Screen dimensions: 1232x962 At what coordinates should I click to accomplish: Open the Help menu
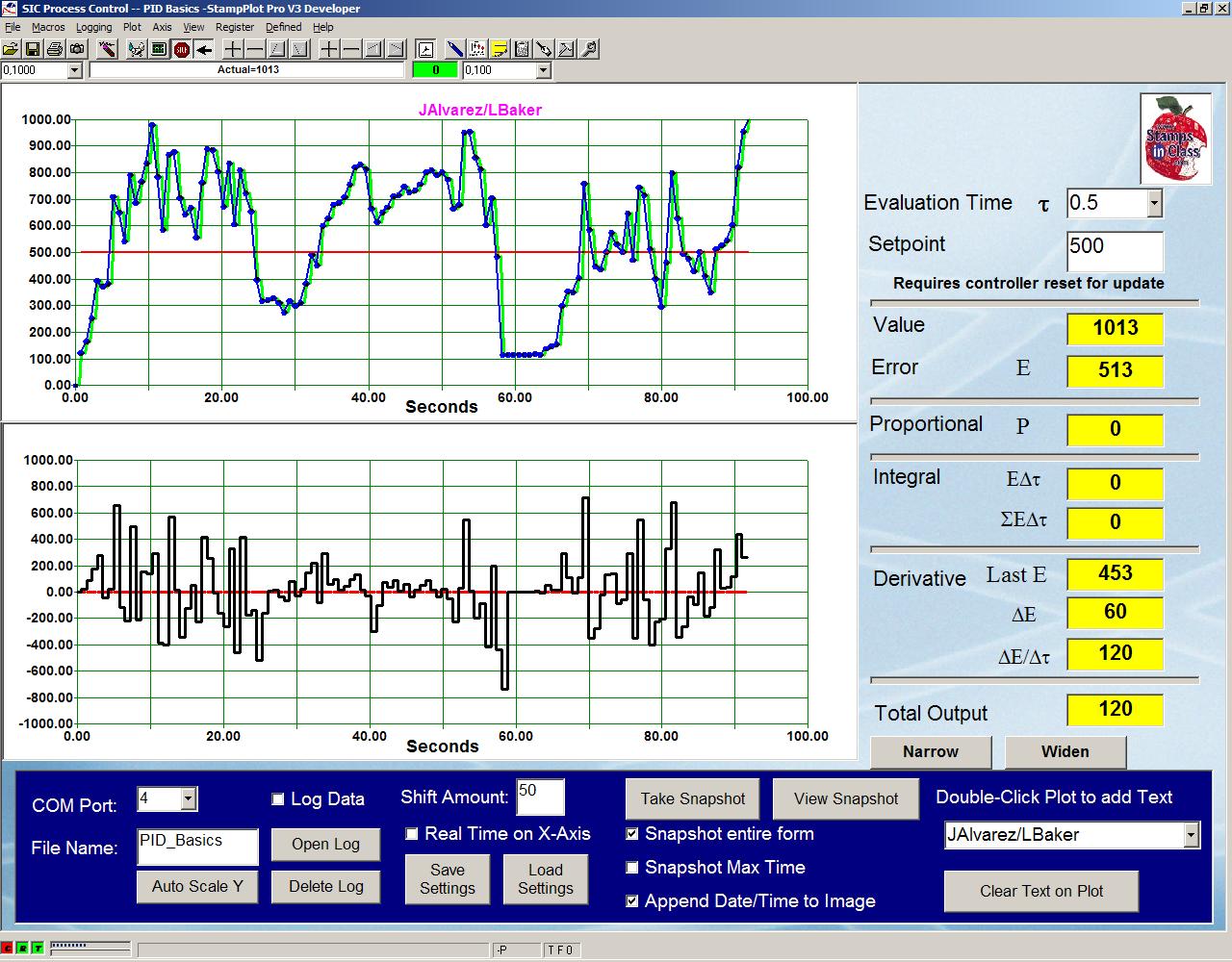323,27
